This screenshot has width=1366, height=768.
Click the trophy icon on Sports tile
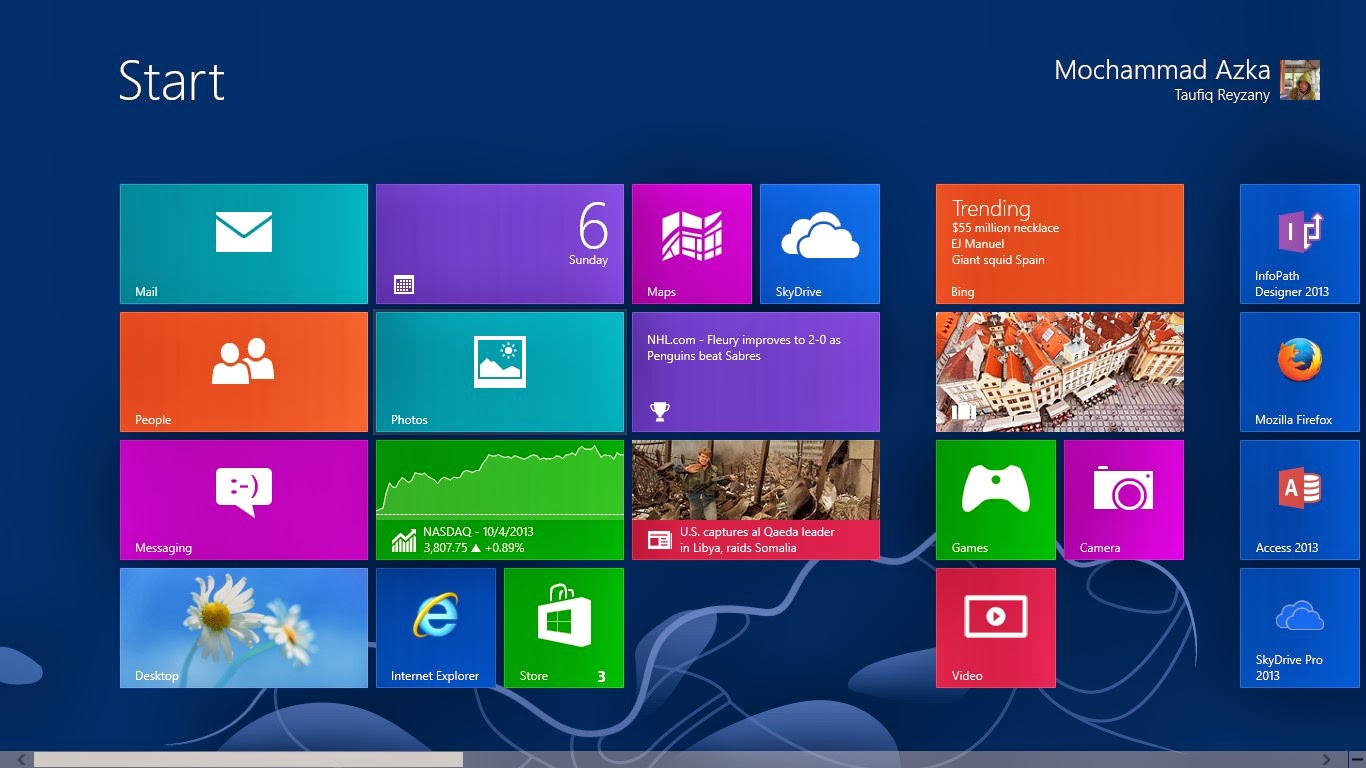[x=659, y=411]
